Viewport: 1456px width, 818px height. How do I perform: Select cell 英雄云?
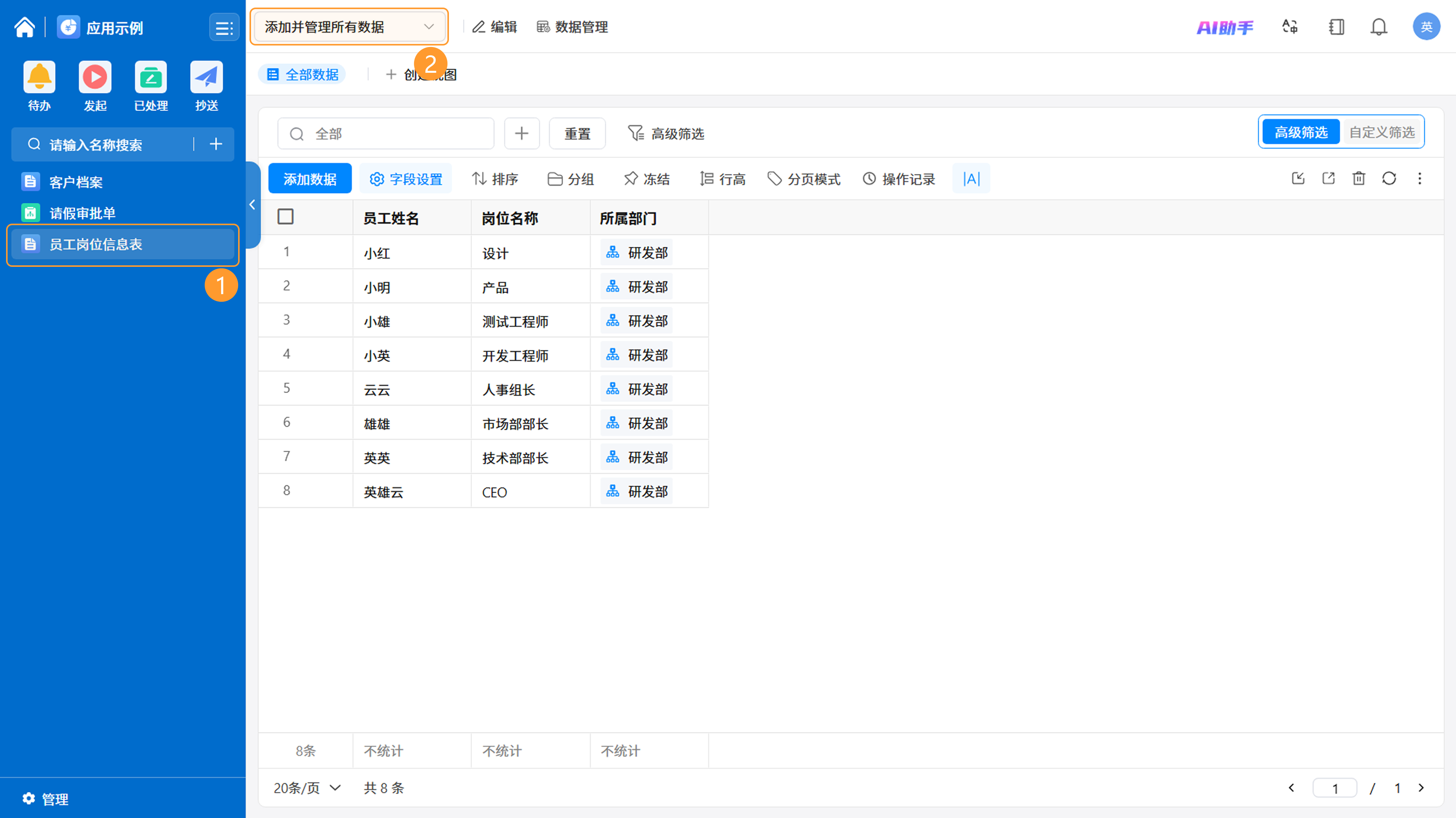coord(412,492)
